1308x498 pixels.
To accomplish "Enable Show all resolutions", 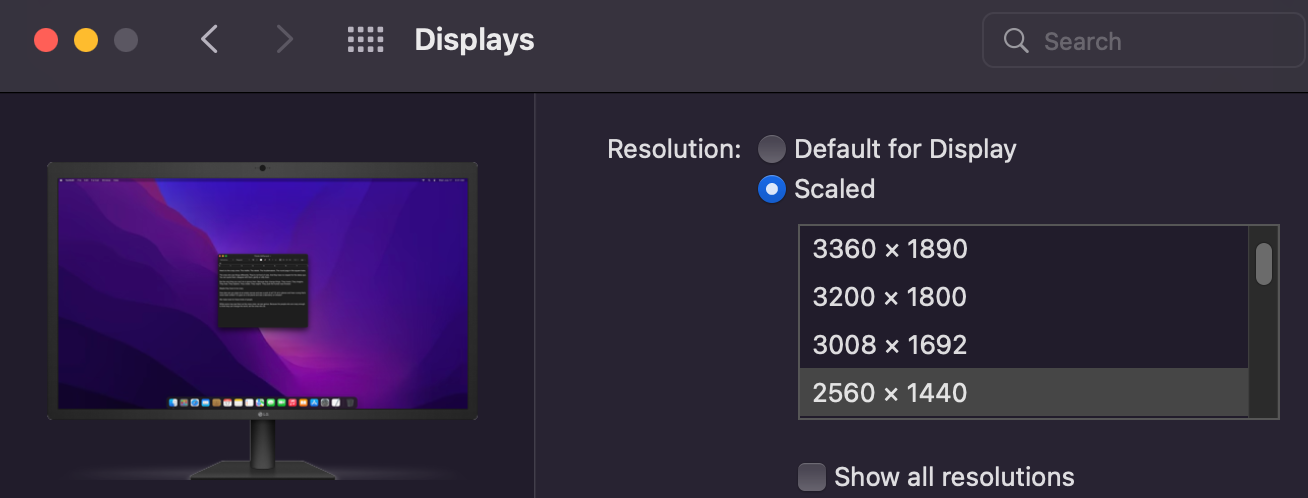I will click(x=812, y=477).
